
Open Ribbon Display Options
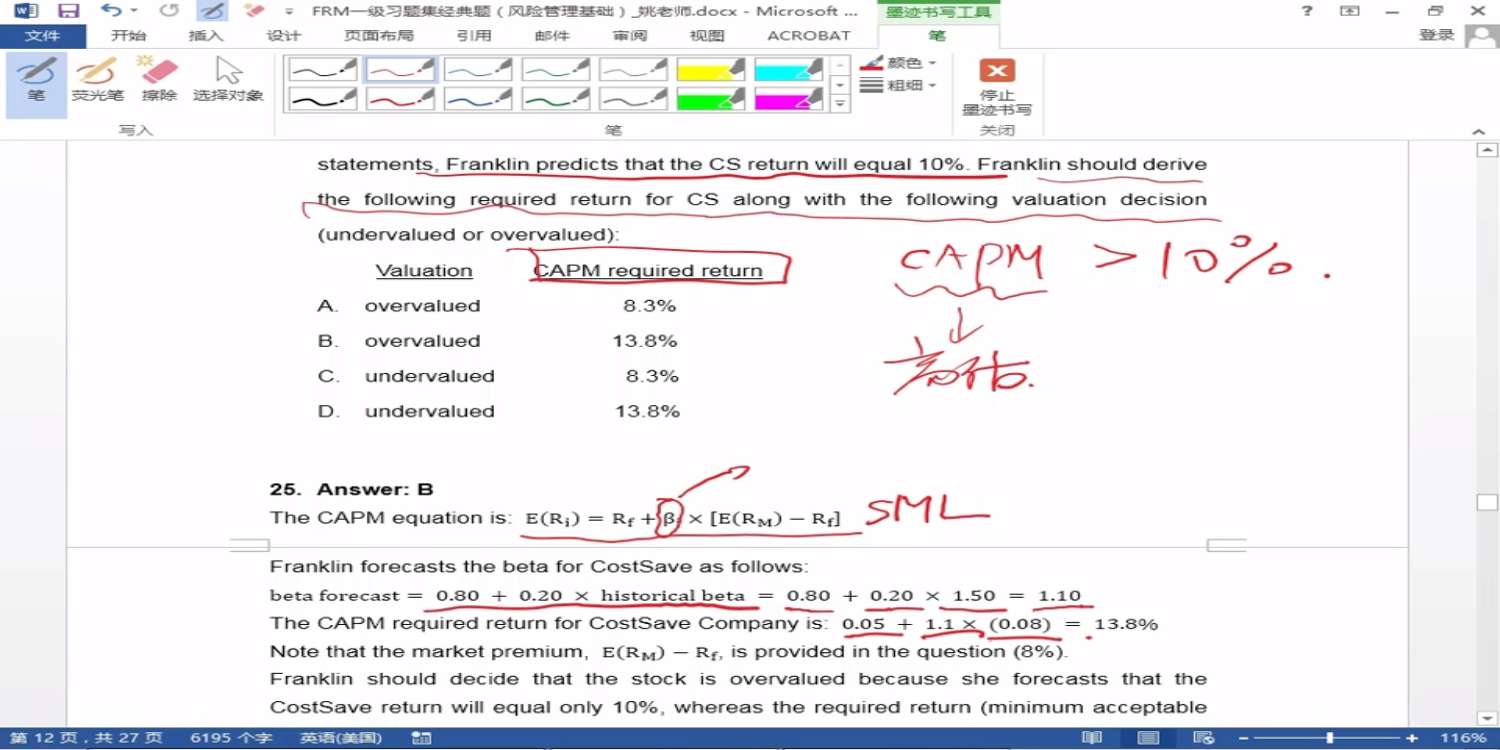[x=1350, y=11]
